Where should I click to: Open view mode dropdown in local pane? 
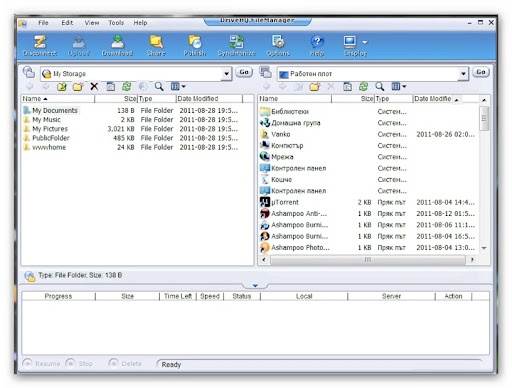pos(399,87)
